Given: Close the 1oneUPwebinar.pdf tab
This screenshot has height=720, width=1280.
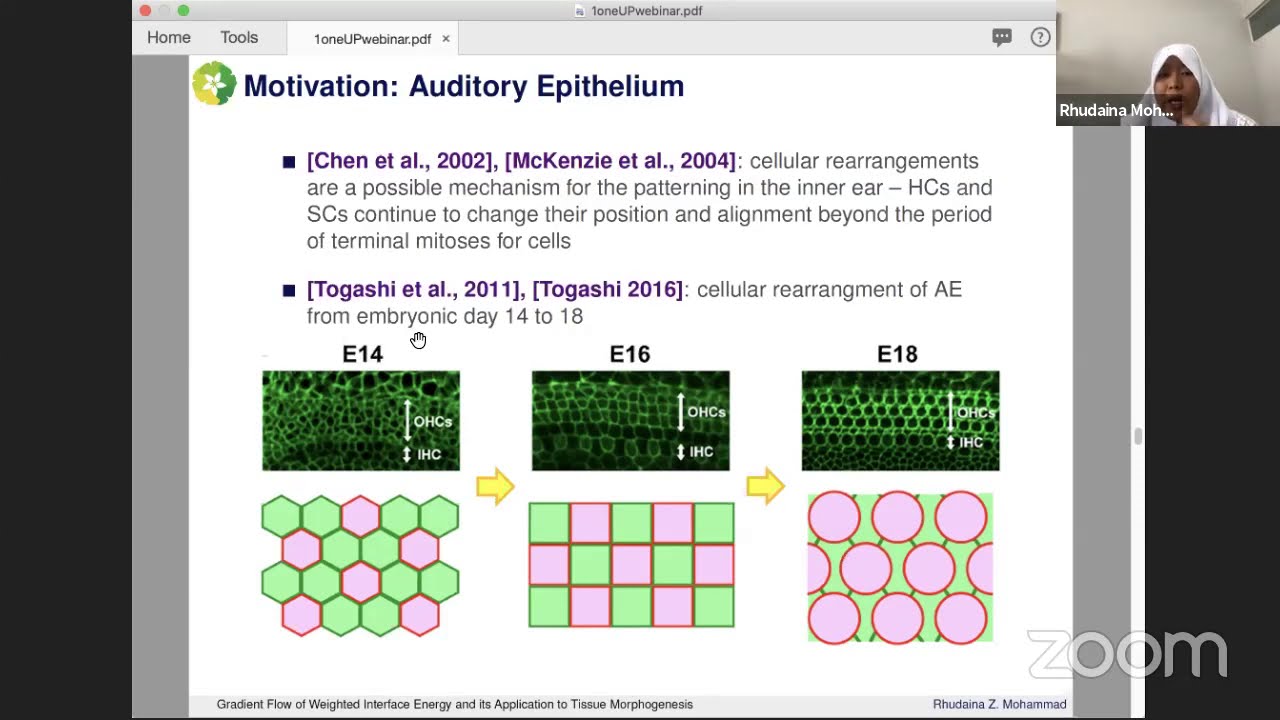Looking at the screenshot, I should pos(446,39).
